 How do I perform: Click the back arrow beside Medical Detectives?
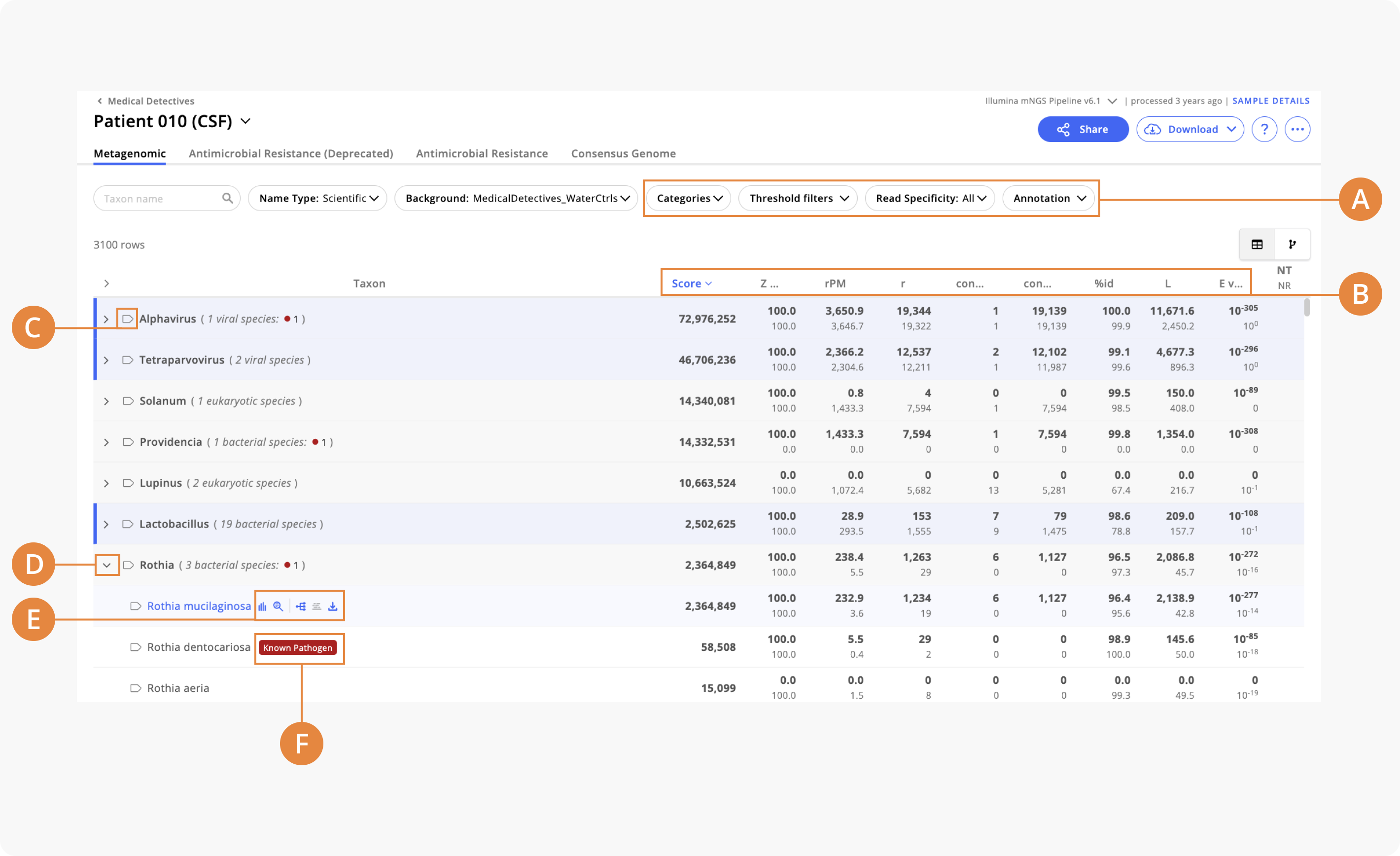tap(100, 101)
